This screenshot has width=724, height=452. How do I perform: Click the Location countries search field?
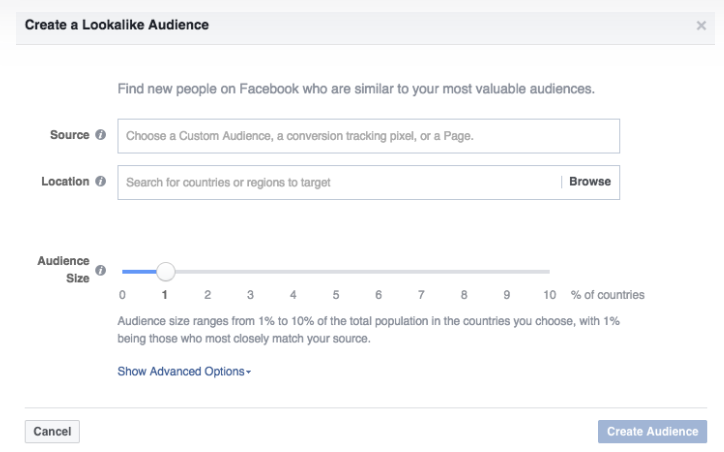click(338, 182)
